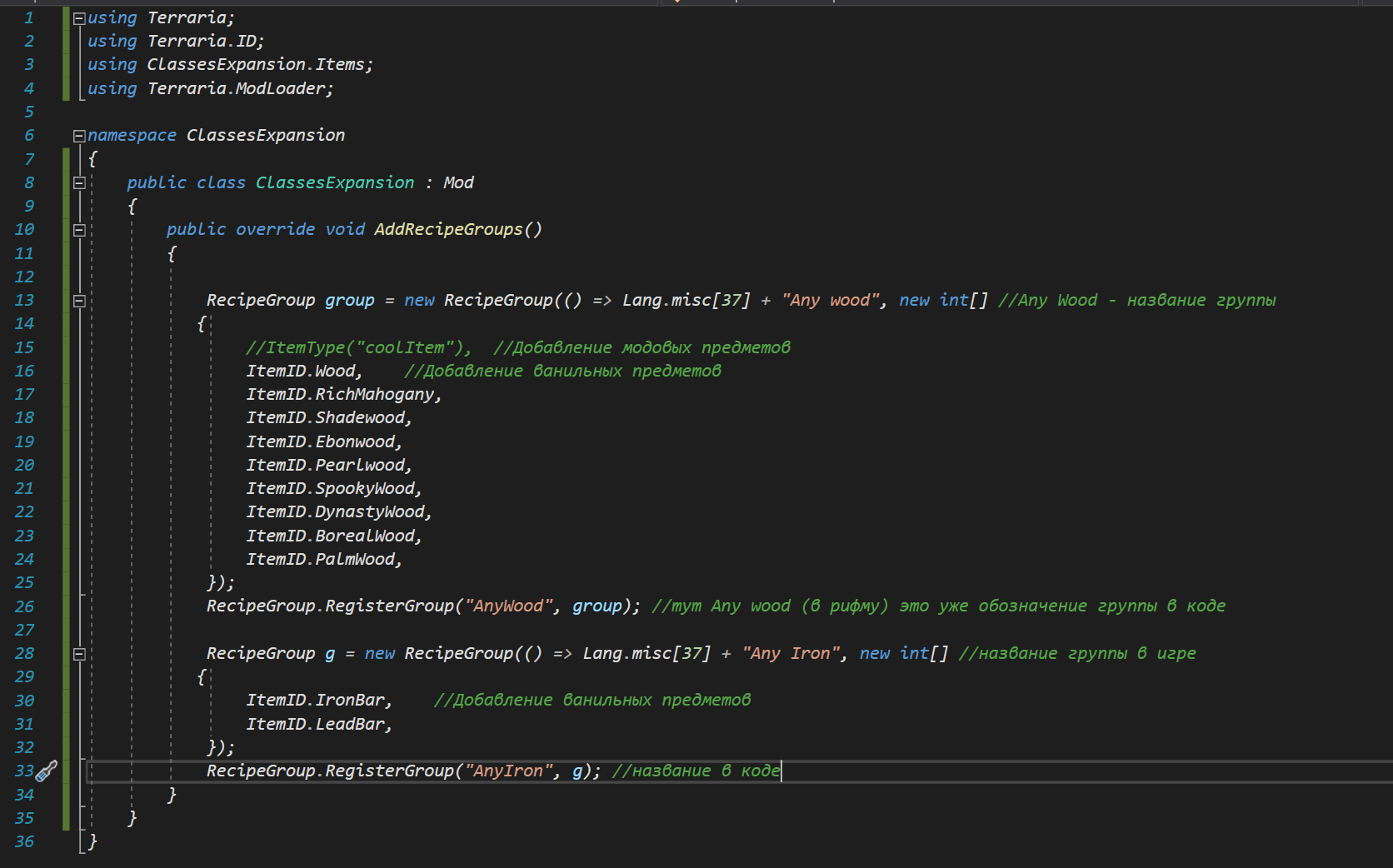Click the "//название группы в игре" comment
The image size is (1393, 868).
point(1077,653)
